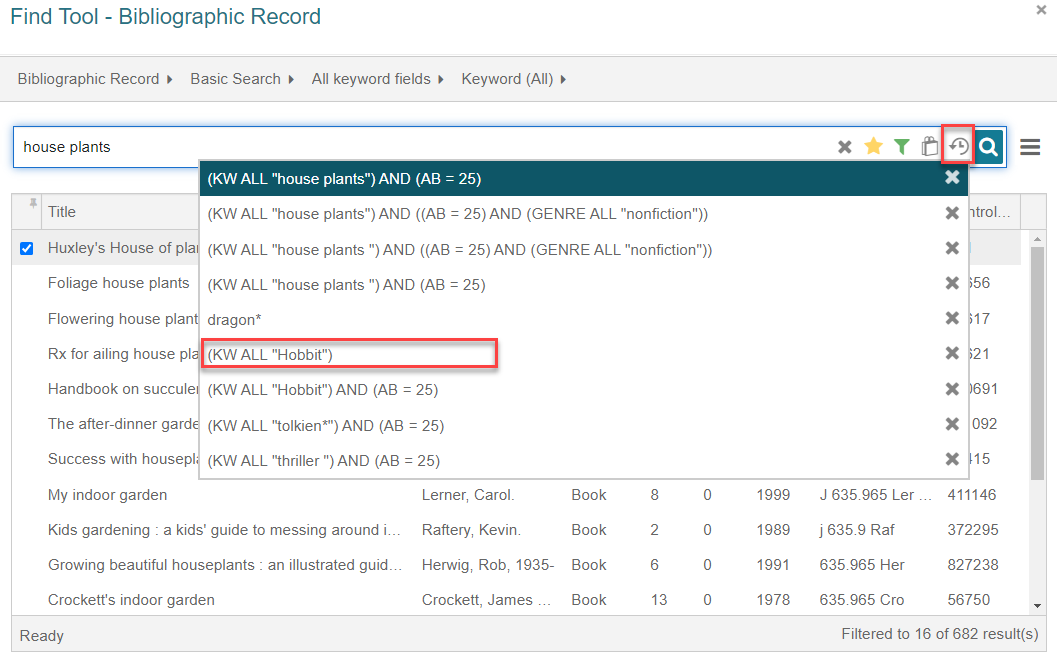
Task: Delete history entry "house plants" with nonfiction genre
Action: (952, 213)
